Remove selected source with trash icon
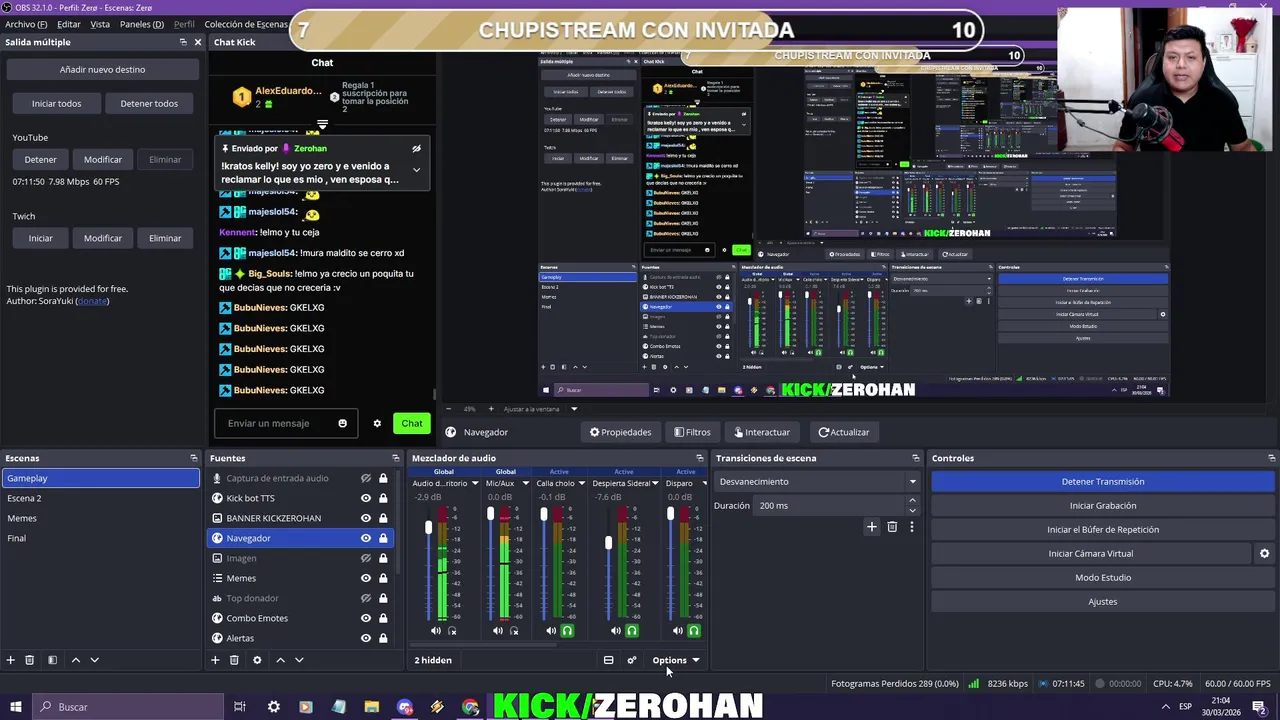The image size is (1280, 720). click(x=234, y=660)
